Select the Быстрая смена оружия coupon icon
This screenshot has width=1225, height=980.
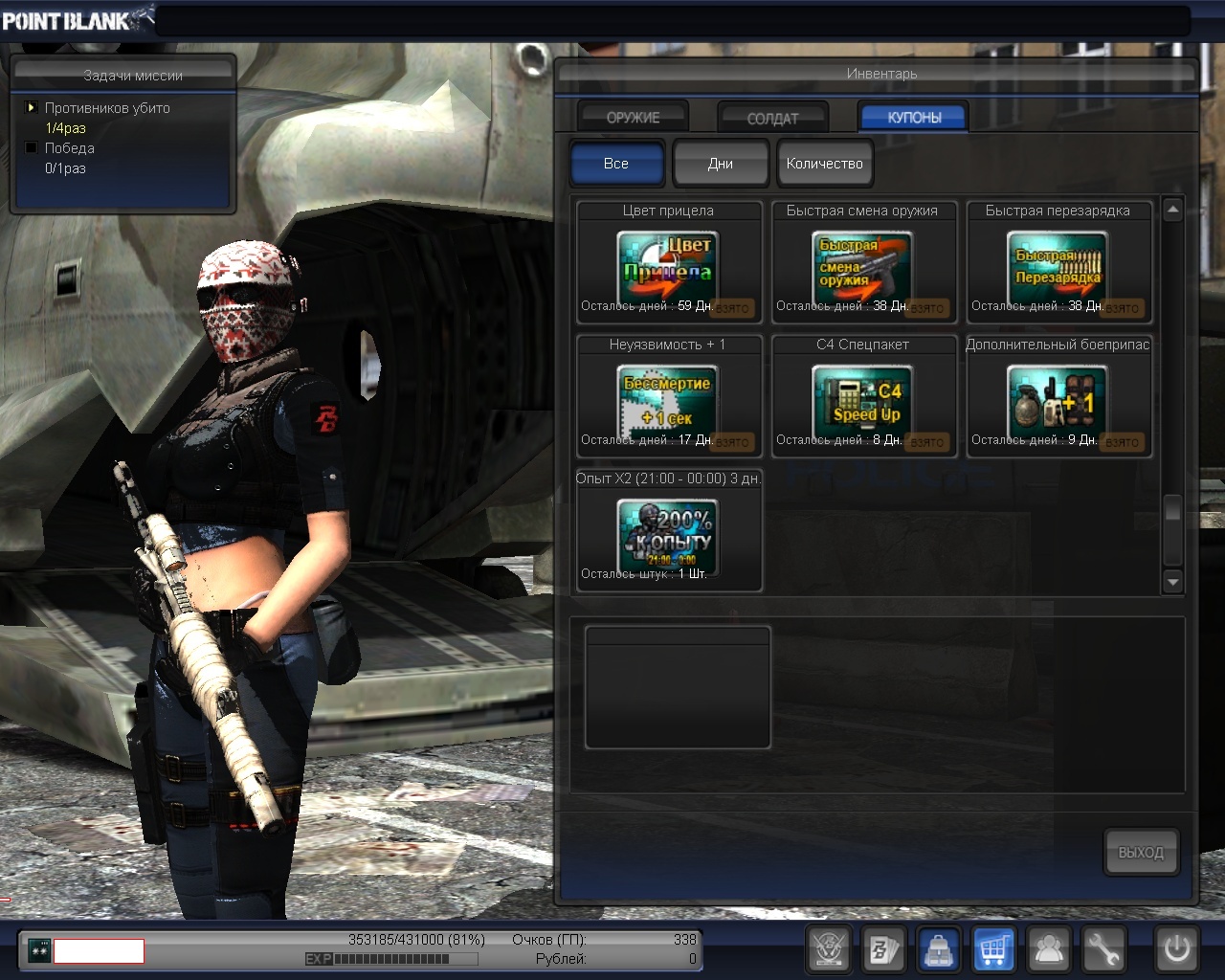click(x=863, y=268)
